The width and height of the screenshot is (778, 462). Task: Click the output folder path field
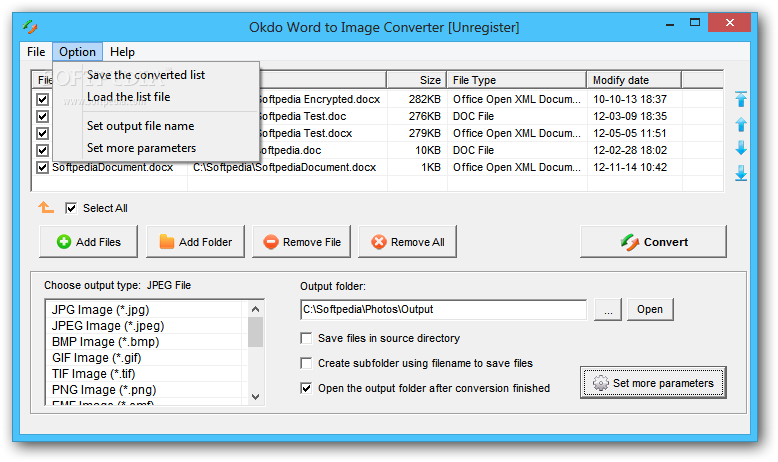444,310
